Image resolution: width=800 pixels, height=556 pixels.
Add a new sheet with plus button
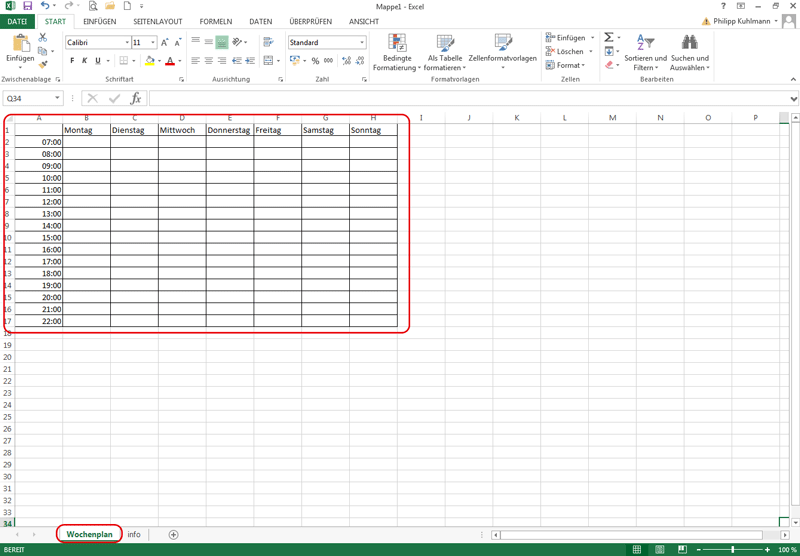[173, 535]
